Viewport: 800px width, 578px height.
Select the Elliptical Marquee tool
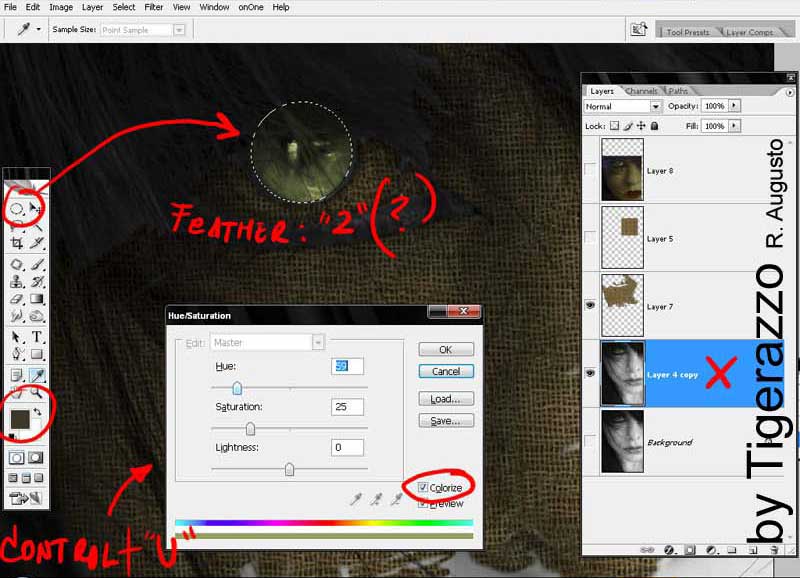[16, 209]
